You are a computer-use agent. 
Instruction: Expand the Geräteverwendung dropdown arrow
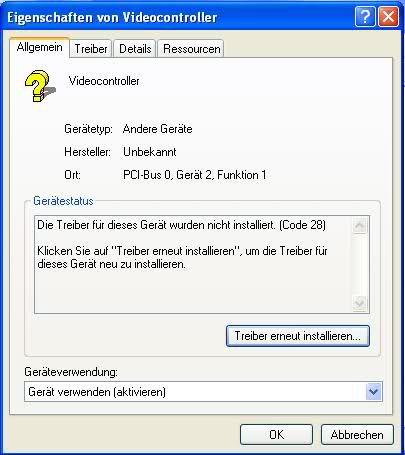373,392
